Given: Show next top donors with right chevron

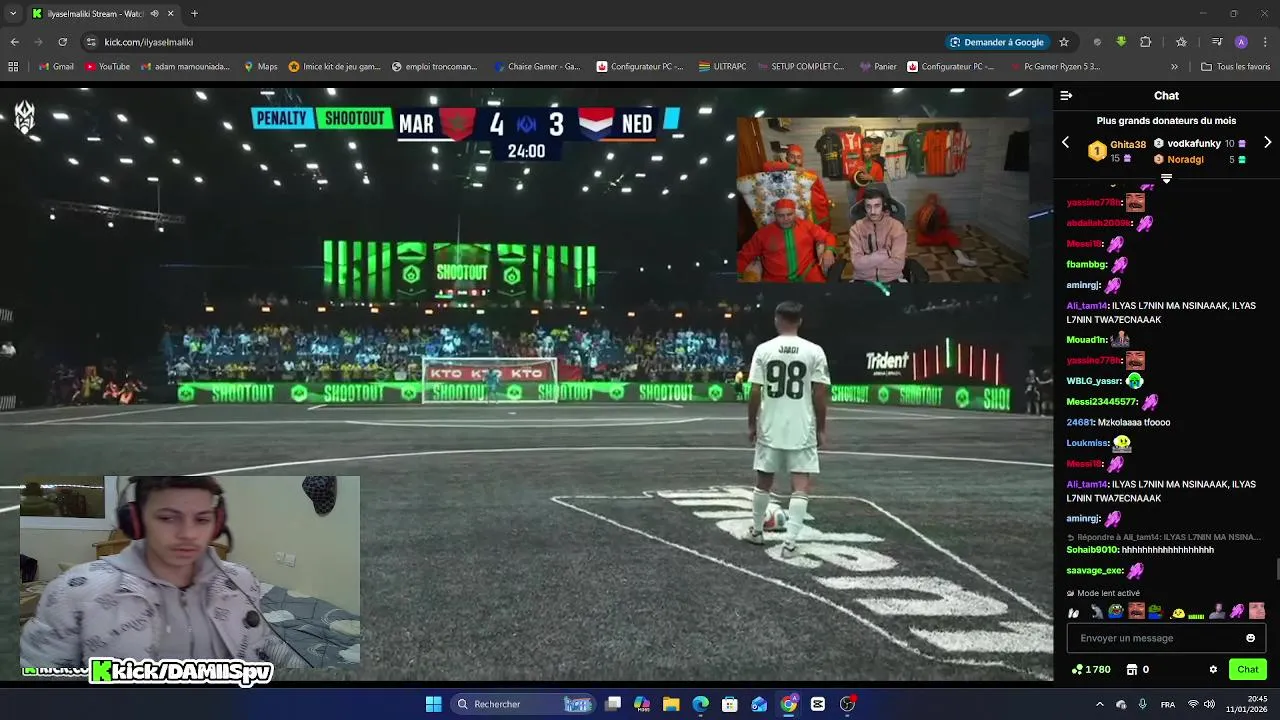Looking at the screenshot, I should [x=1267, y=143].
